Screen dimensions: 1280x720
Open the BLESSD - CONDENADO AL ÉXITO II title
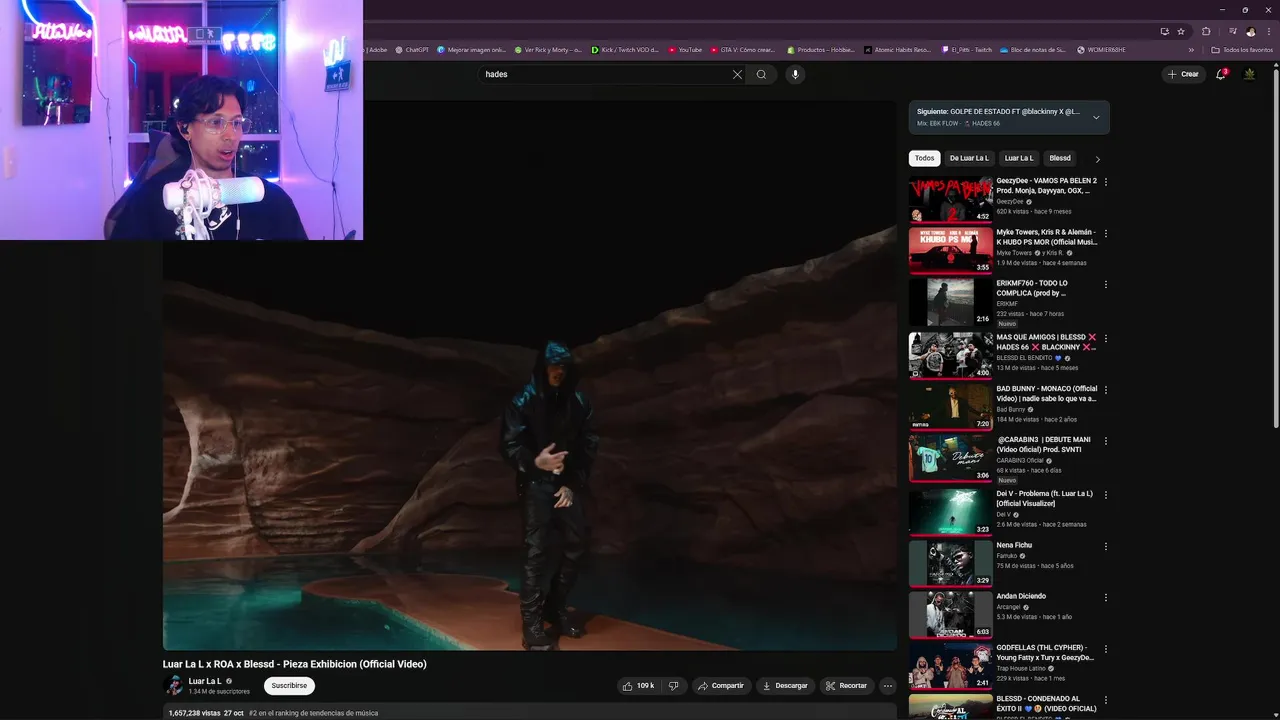(1046, 704)
